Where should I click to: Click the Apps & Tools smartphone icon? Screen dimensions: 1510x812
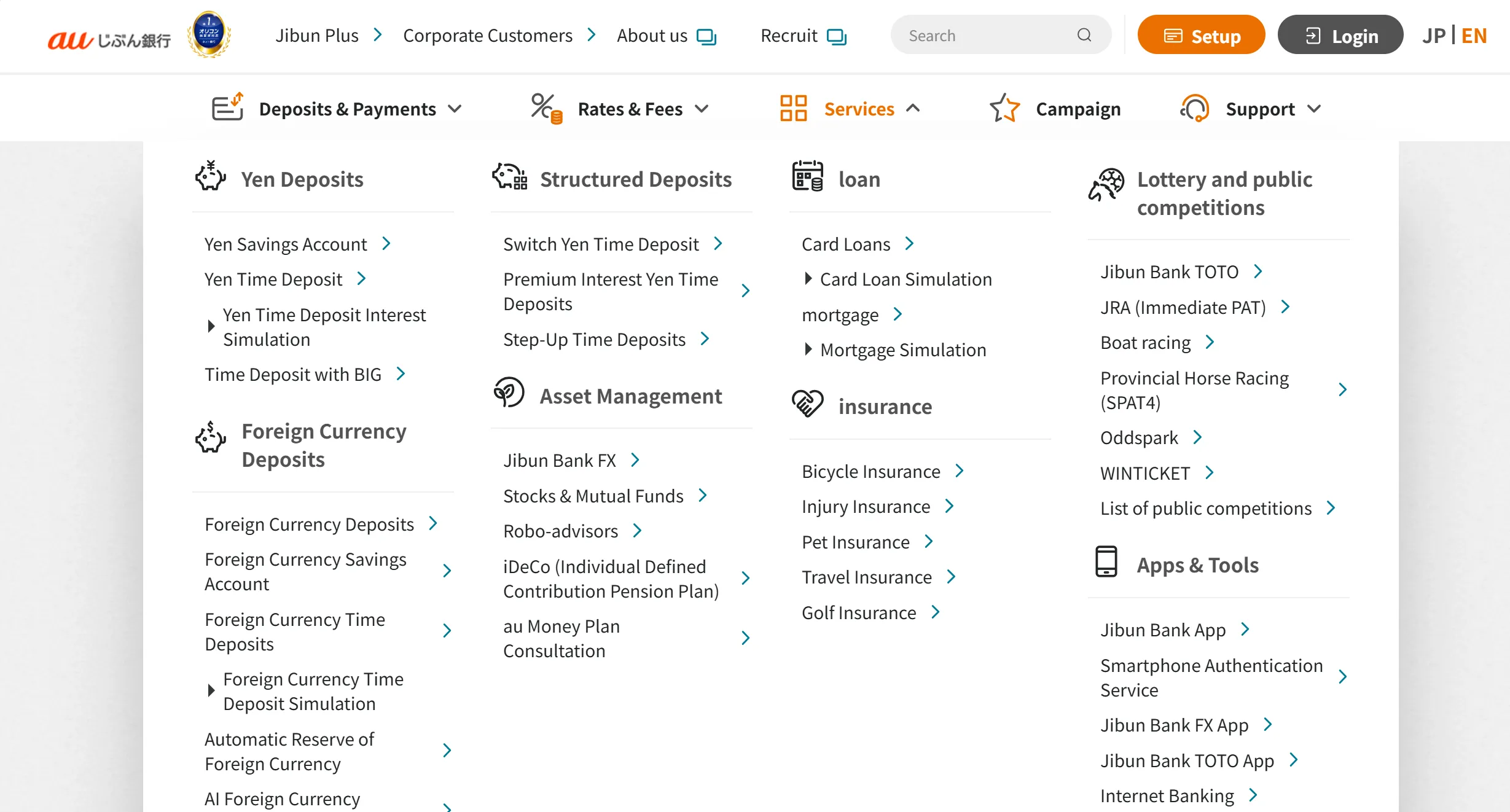click(x=1106, y=561)
